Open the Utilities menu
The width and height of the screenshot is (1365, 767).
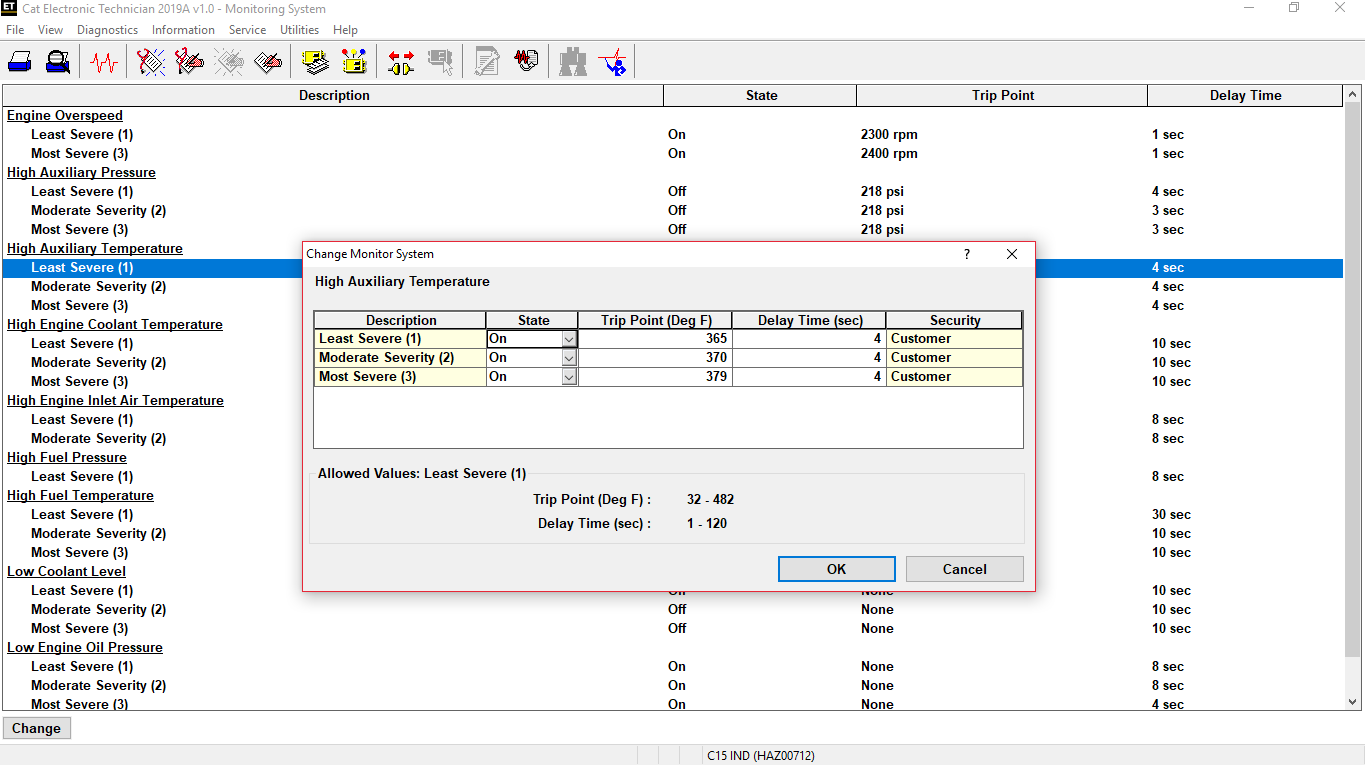(299, 29)
